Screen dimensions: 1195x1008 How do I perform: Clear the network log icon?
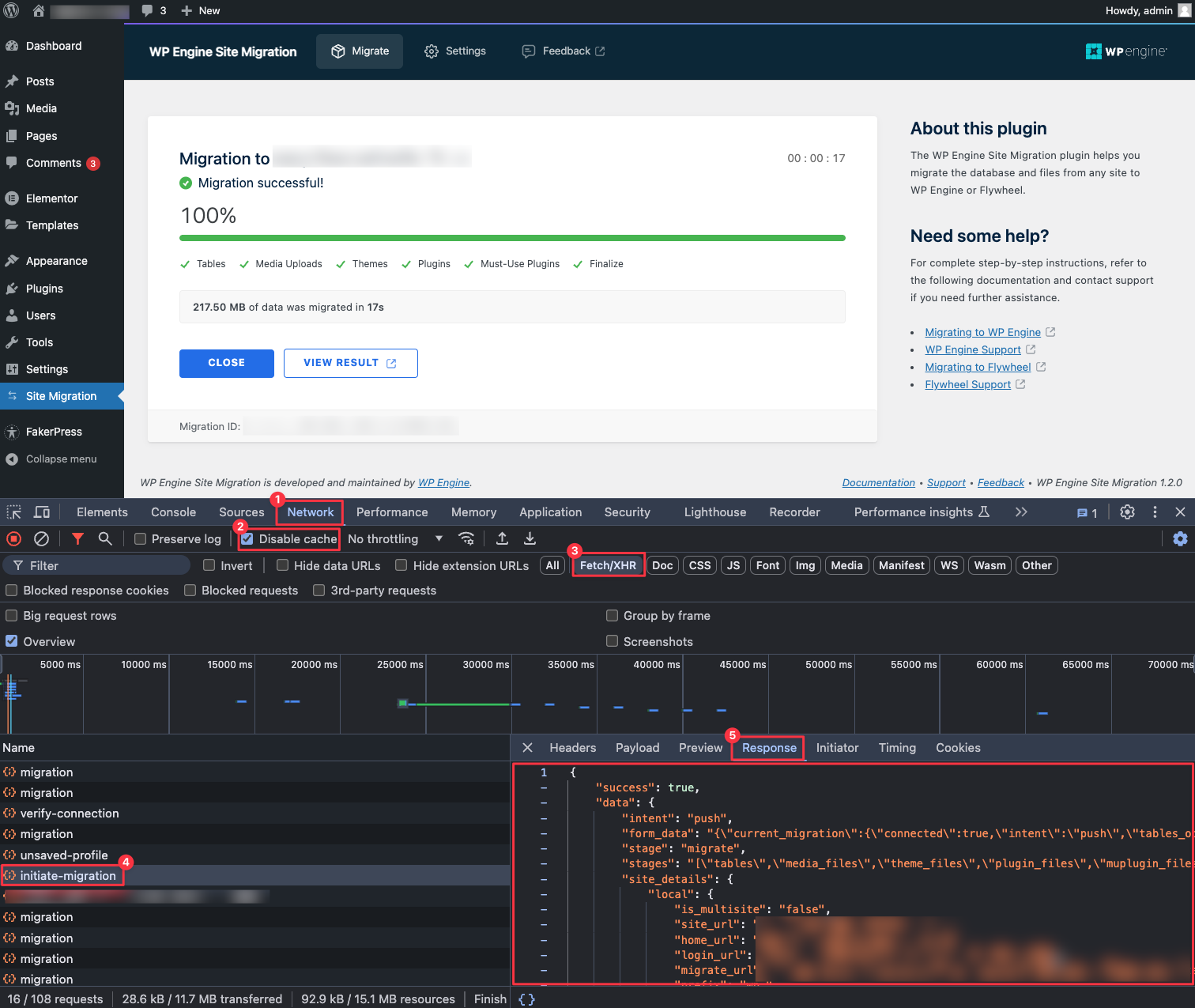41,539
